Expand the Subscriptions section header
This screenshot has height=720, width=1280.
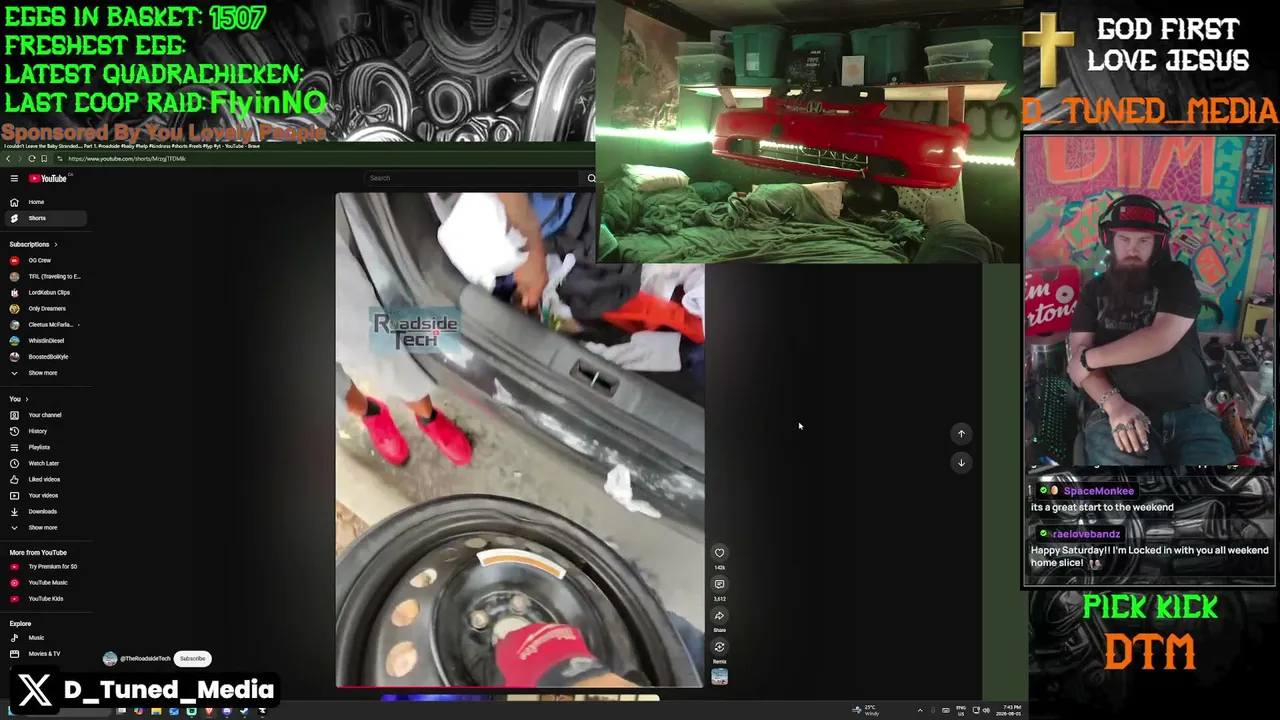click(x=33, y=244)
